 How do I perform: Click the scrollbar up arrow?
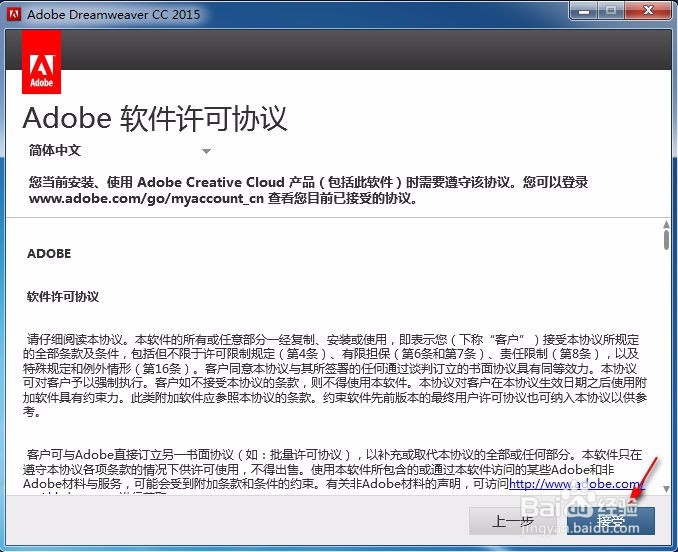point(666,224)
